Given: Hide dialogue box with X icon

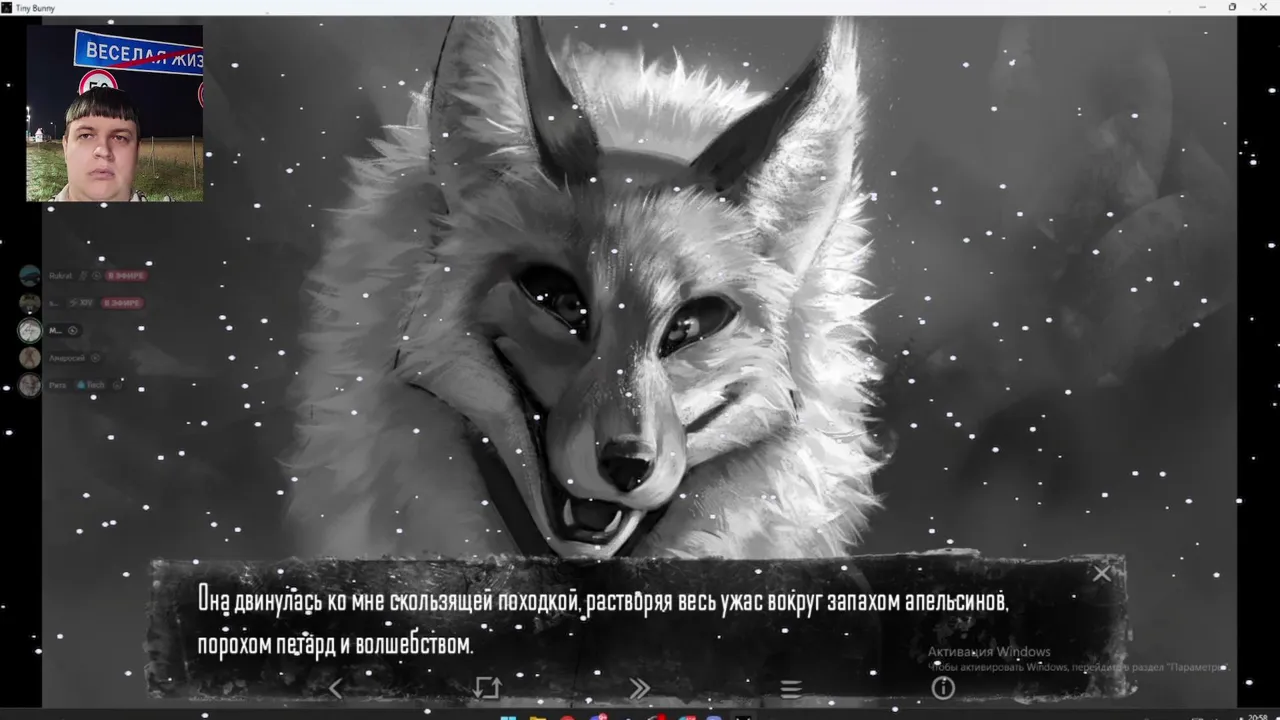Looking at the screenshot, I should [x=1101, y=574].
